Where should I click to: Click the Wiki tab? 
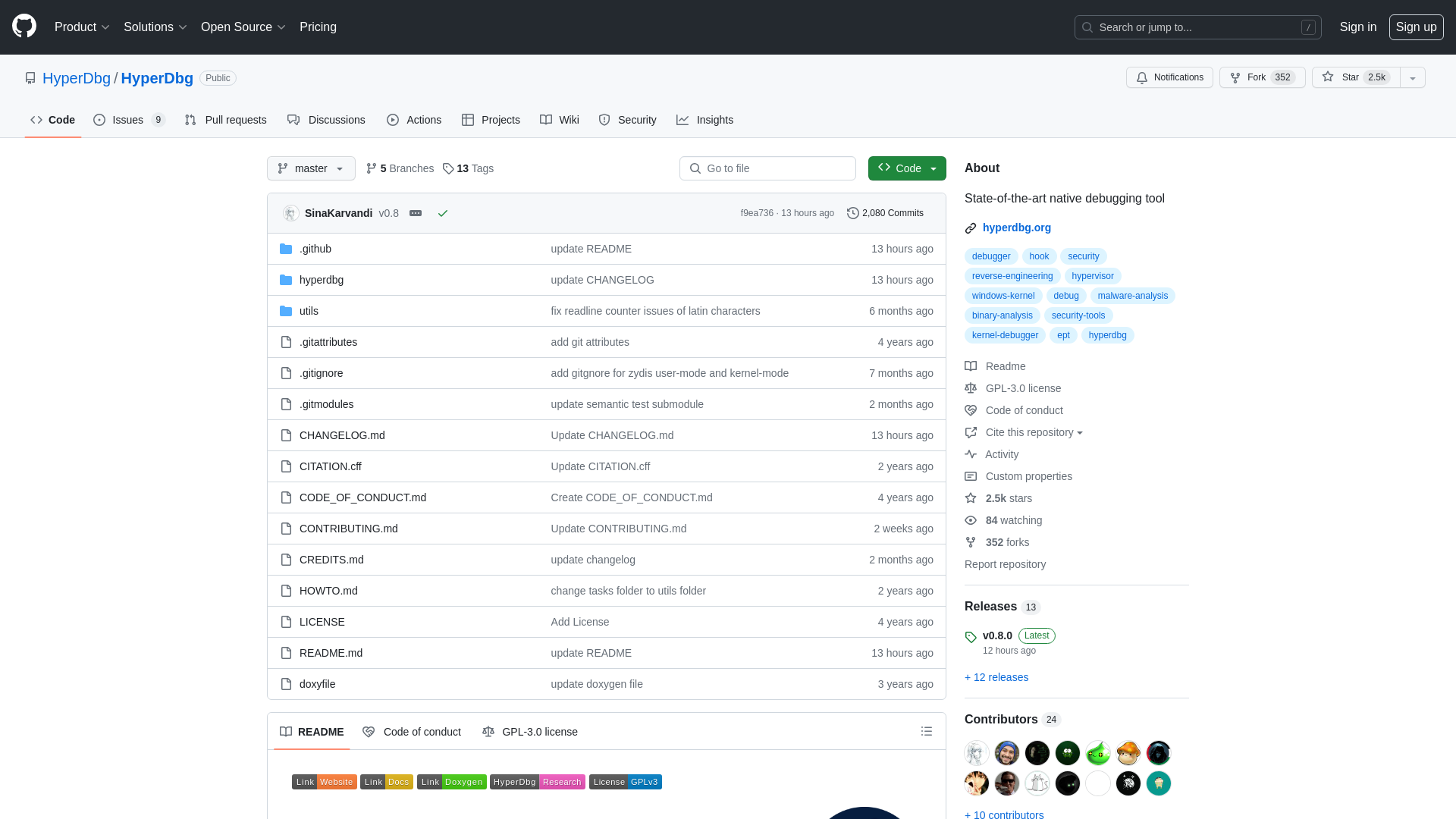click(559, 119)
